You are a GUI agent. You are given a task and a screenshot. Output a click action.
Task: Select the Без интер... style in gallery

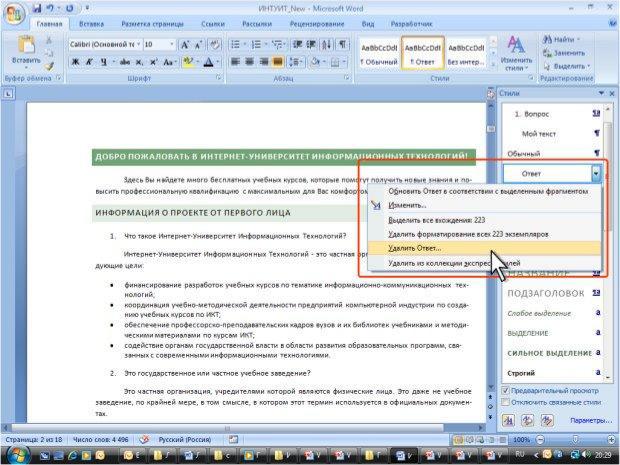coord(466,54)
